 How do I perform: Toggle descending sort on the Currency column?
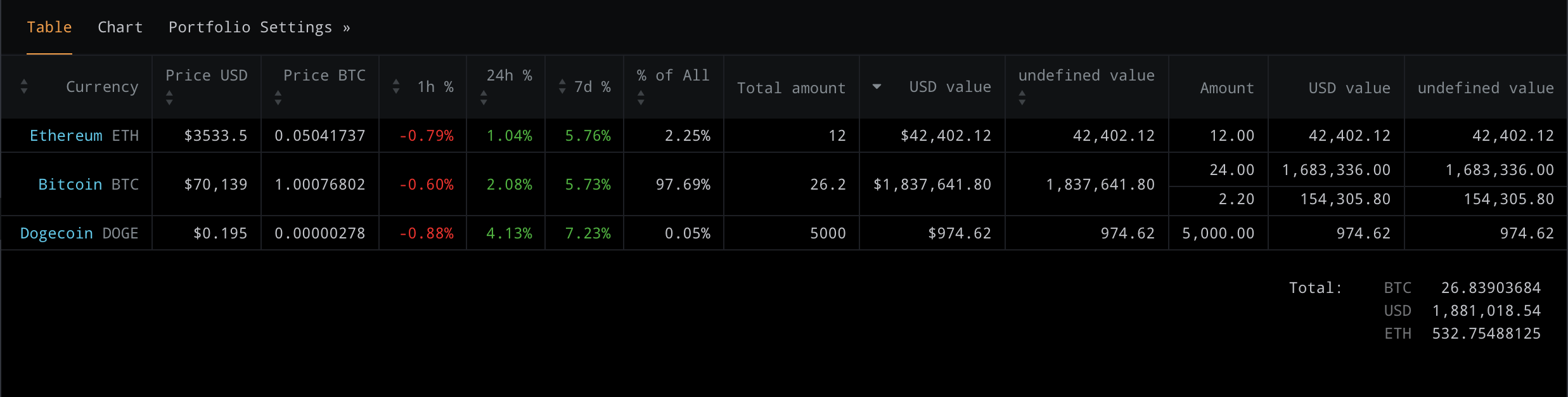tap(24, 90)
